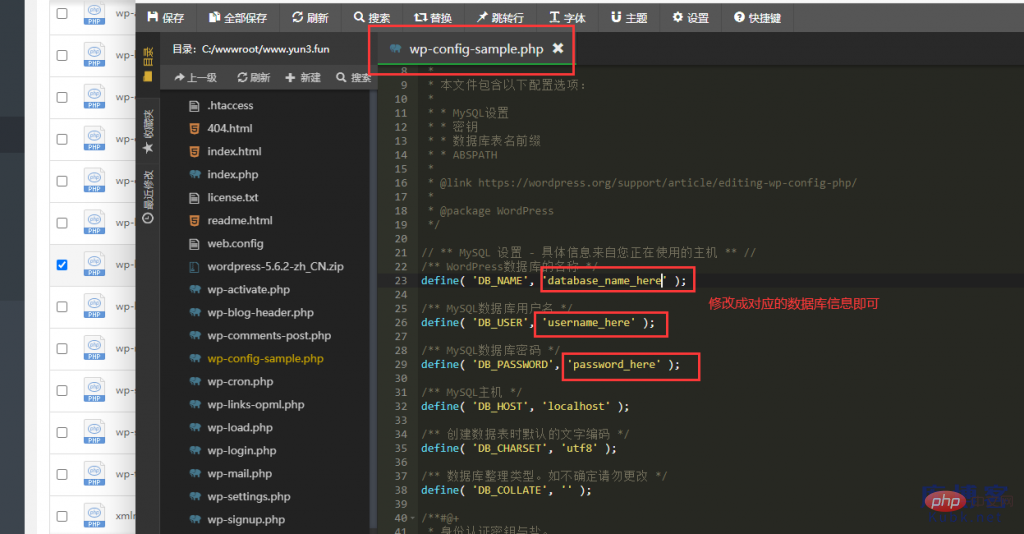Click 'utf8' on the DB_CHARSET line
This screenshot has width=1024, height=534.
[579, 448]
